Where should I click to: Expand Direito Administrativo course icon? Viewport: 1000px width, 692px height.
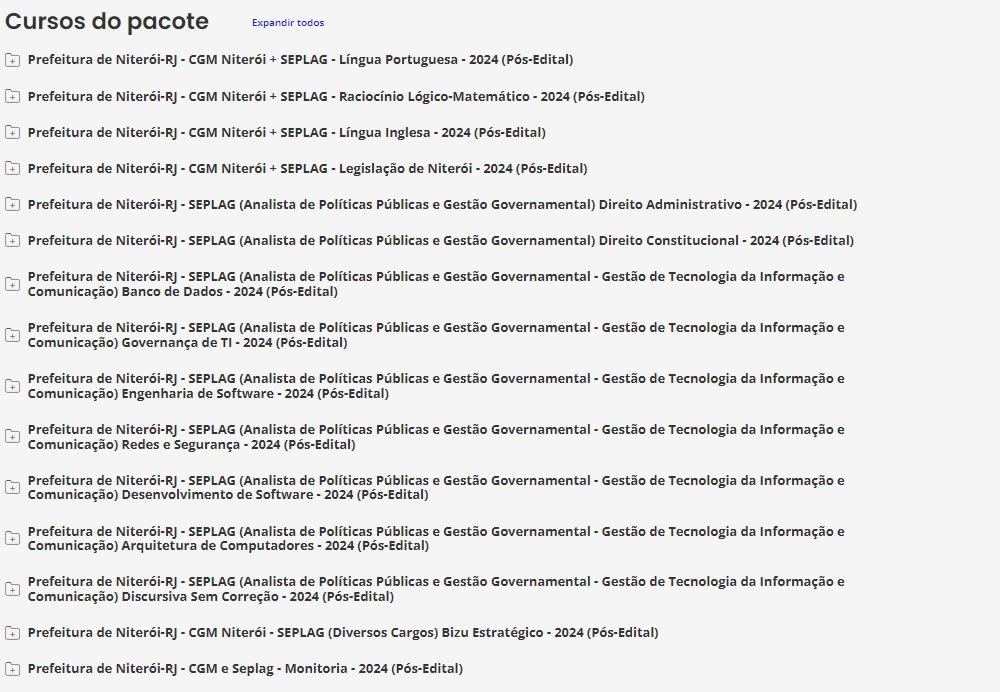point(12,205)
